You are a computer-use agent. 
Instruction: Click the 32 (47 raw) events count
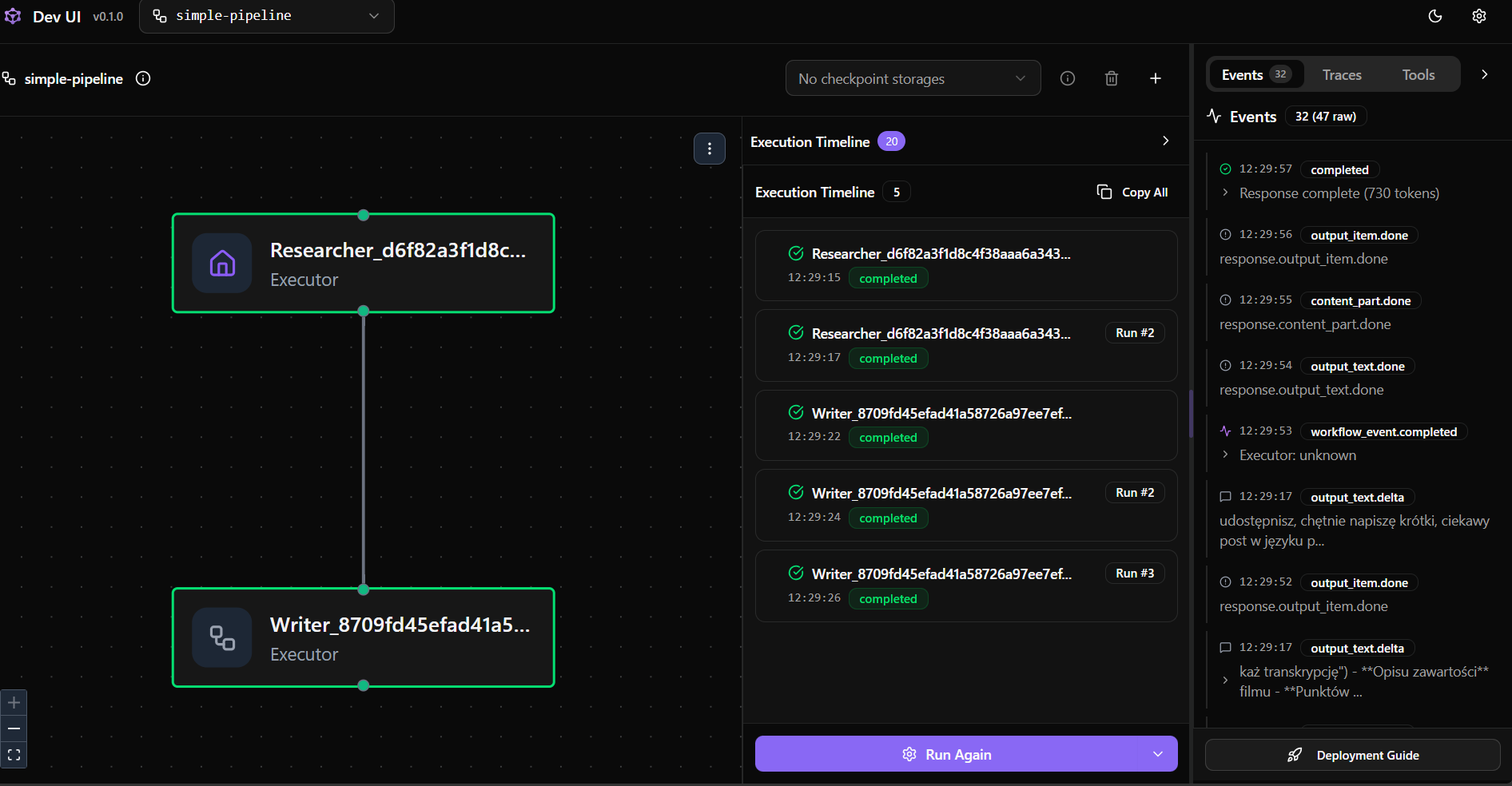pyautogui.click(x=1326, y=117)
